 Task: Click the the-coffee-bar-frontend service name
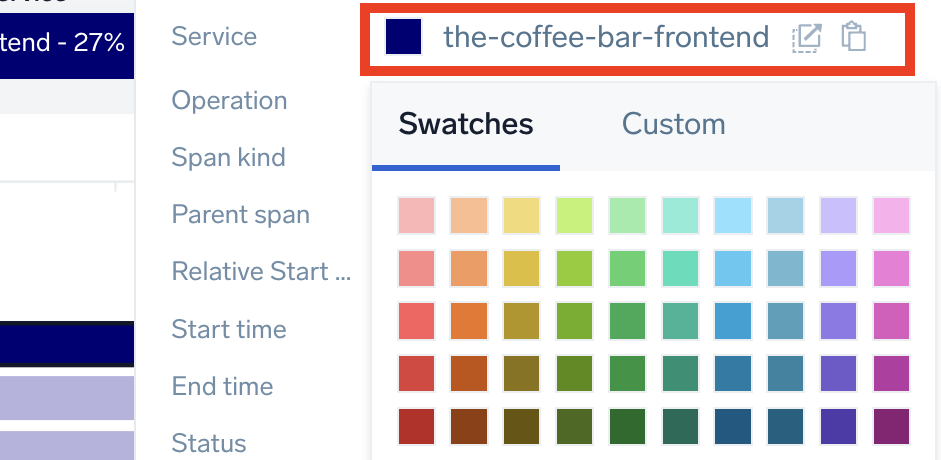[606, 38]
